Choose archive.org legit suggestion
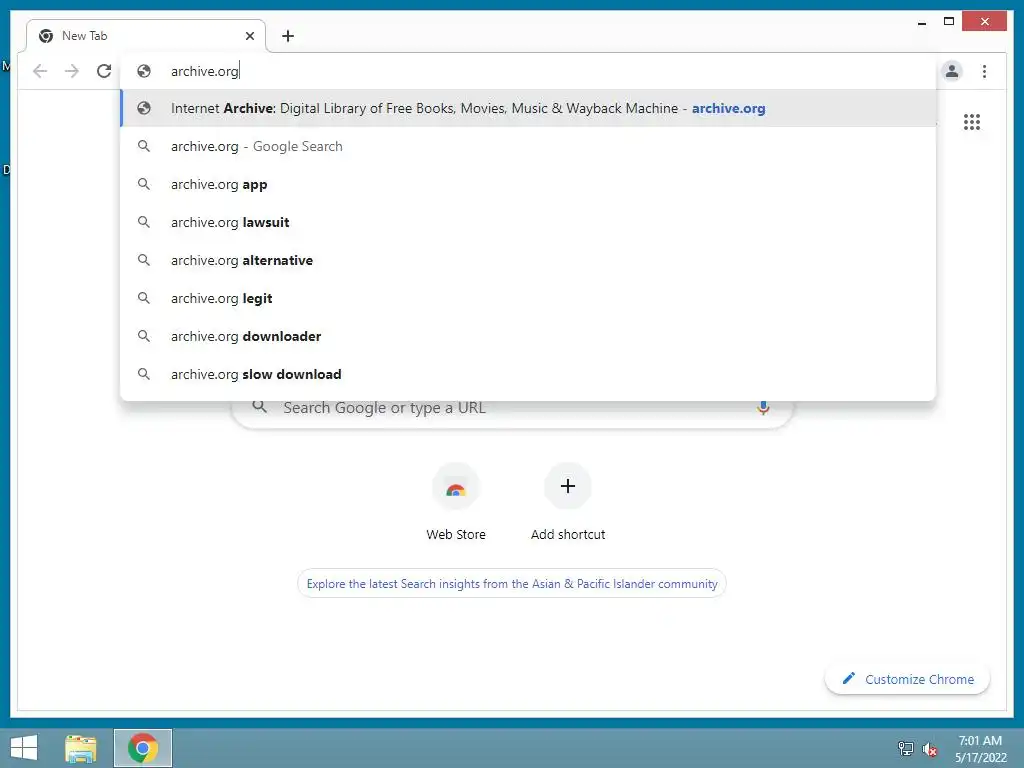The image size is (1024, 768). tap(528, 298)
